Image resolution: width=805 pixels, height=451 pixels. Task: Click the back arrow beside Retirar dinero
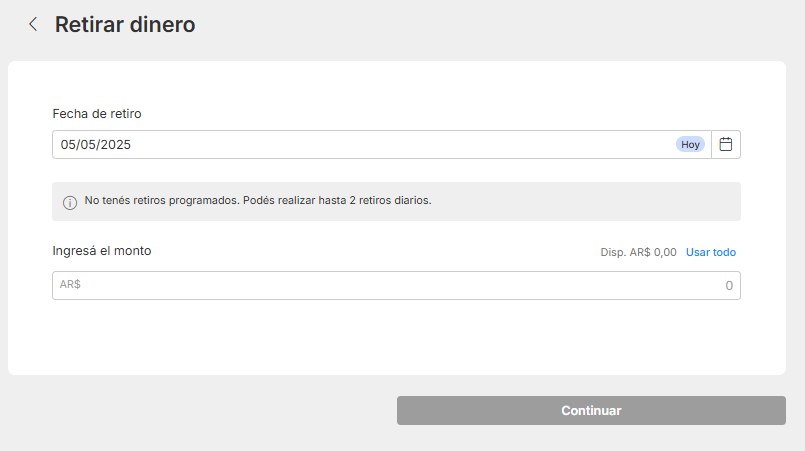[33, 25]
